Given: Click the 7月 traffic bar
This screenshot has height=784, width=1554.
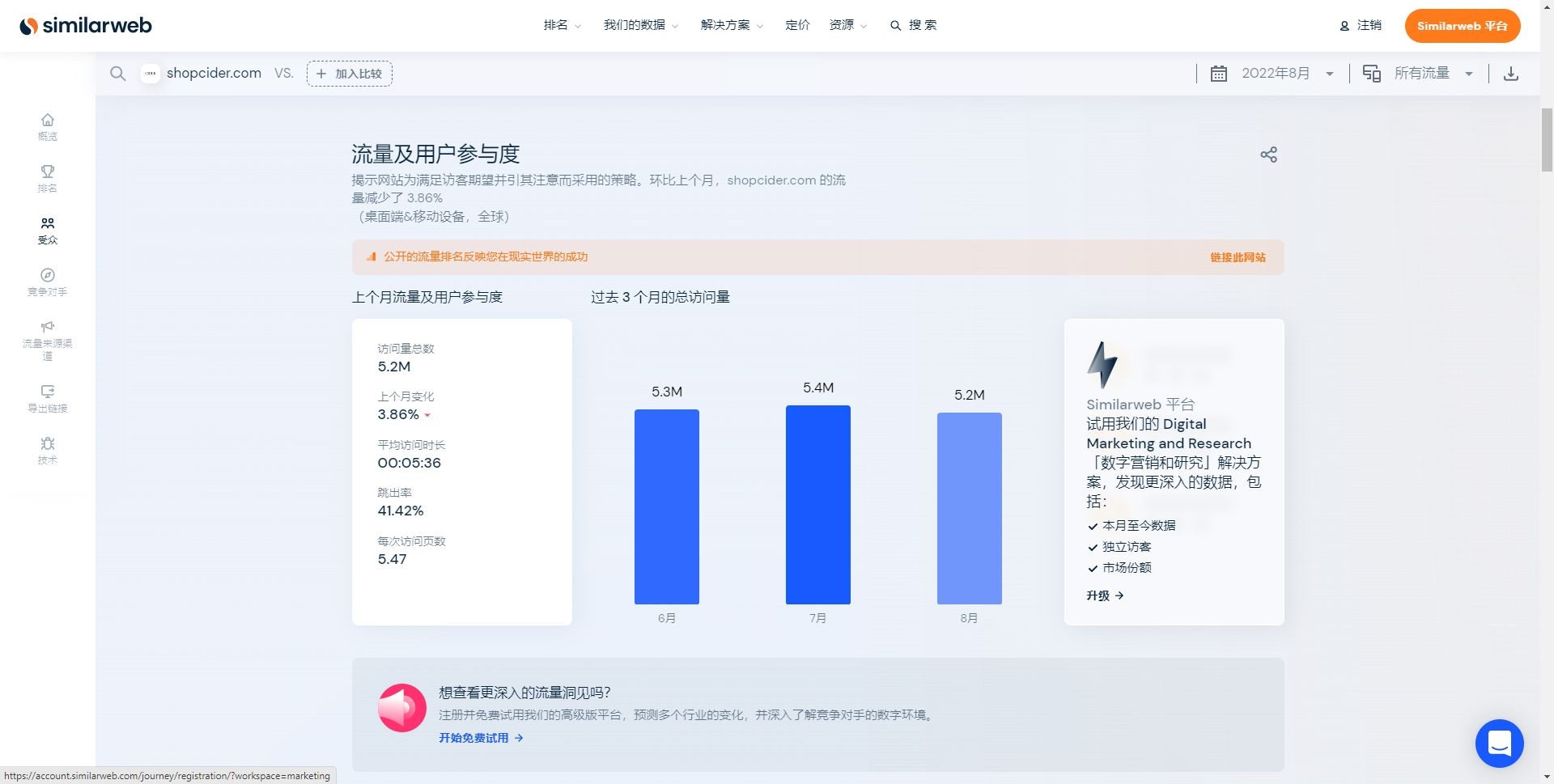Looking at the screenshot, I should point(817,505).
